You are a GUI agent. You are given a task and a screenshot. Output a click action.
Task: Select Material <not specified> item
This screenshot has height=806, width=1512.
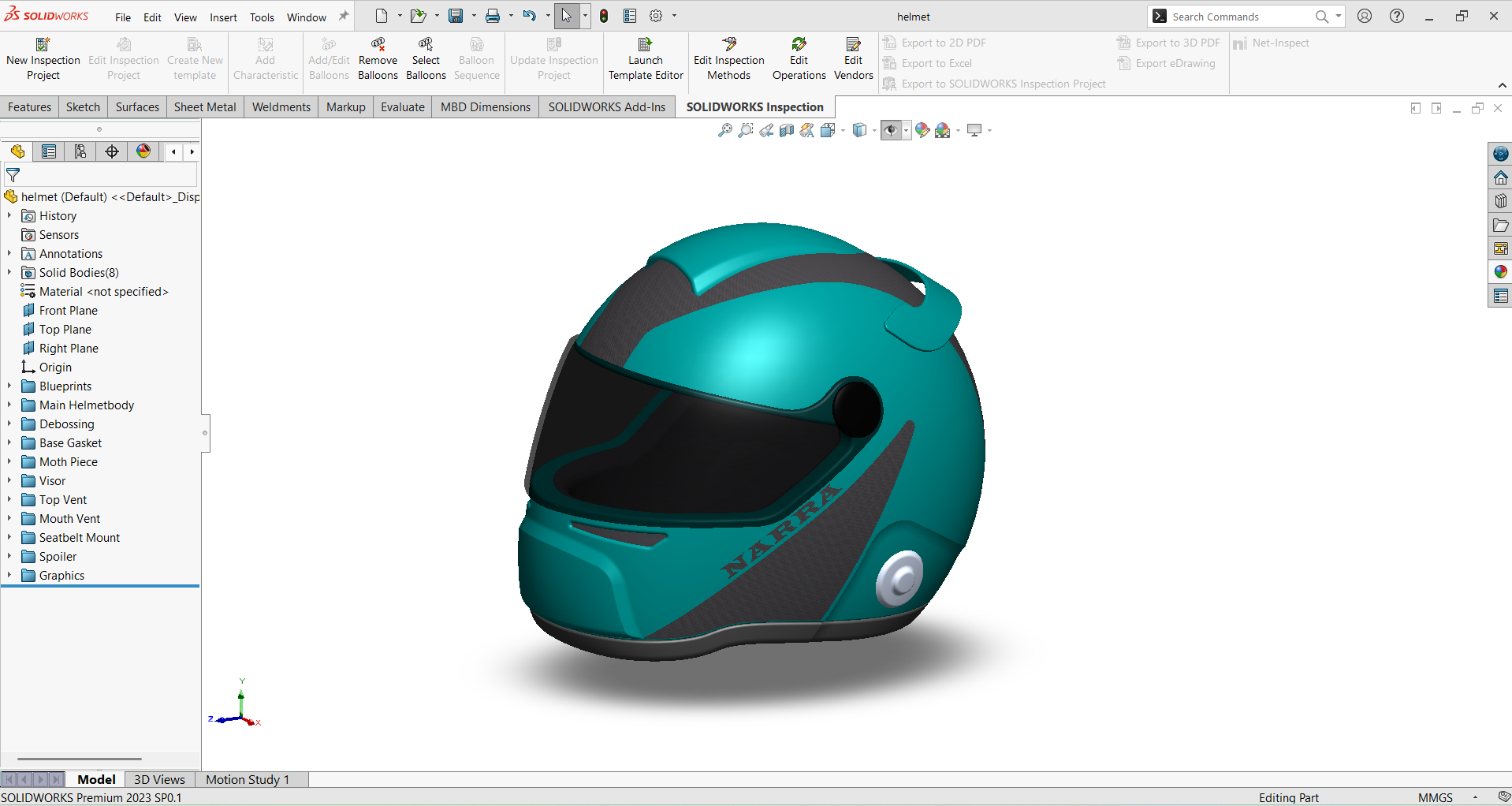104,291
